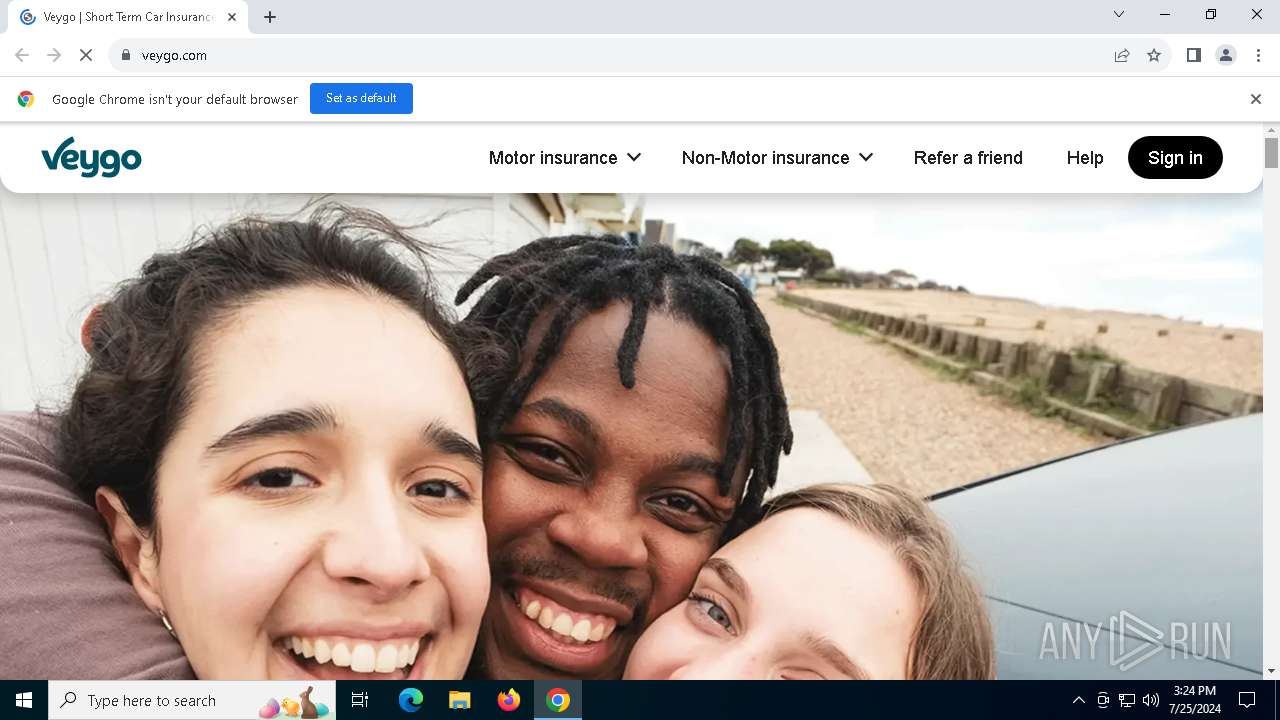Image resolution: width=1280 pixels, height=720 pixels.
Task: Launch Firefox from the taskbar
Action: tap(509, 700)
